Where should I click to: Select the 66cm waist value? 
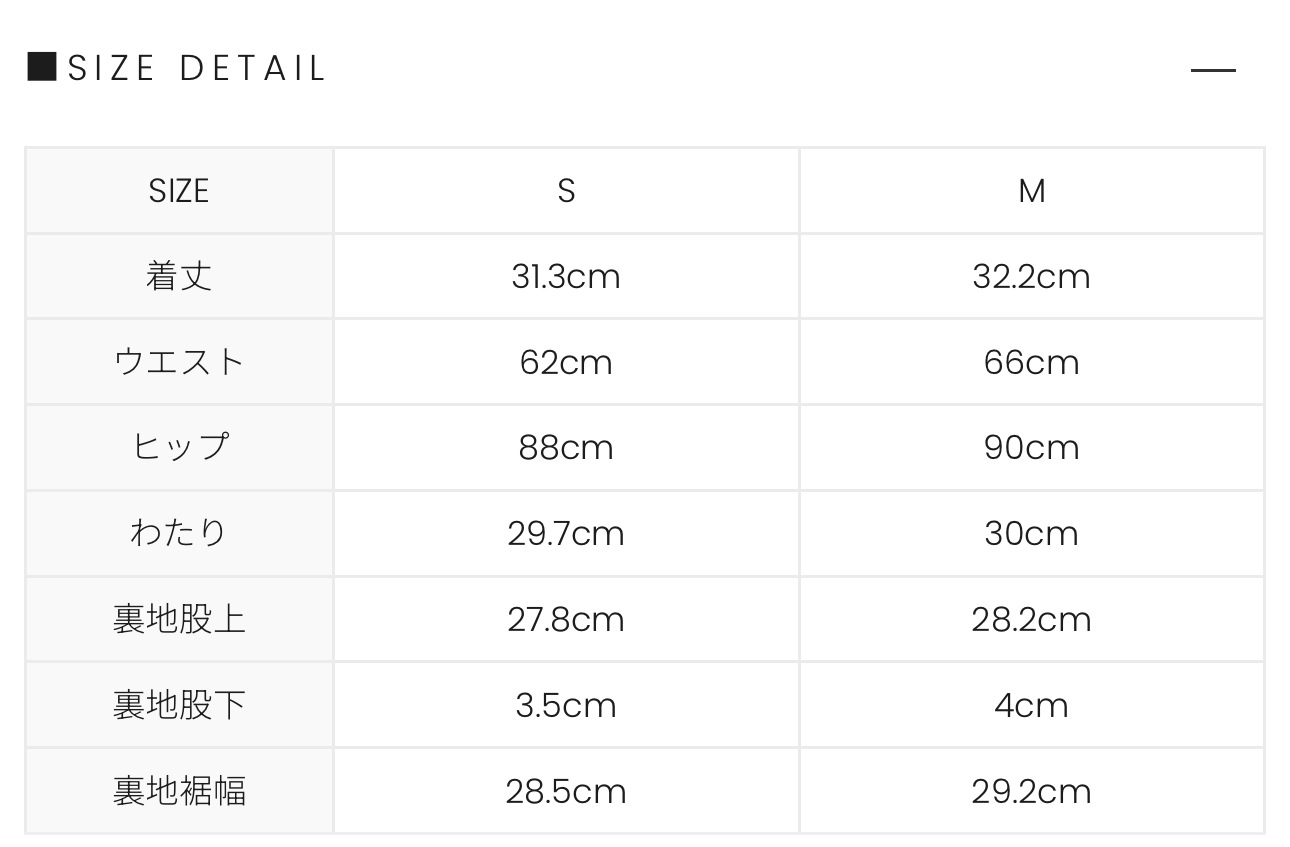pos(1031,362)
